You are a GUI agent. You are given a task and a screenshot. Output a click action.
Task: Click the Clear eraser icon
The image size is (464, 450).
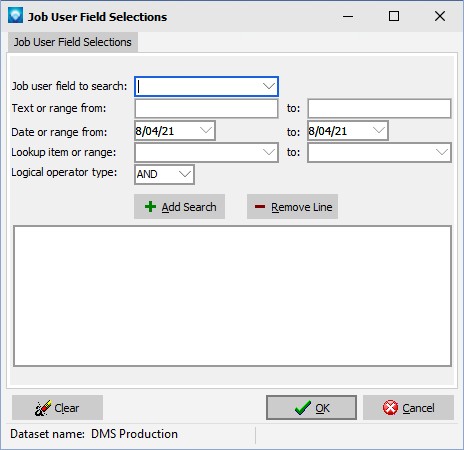click(43, 408)
